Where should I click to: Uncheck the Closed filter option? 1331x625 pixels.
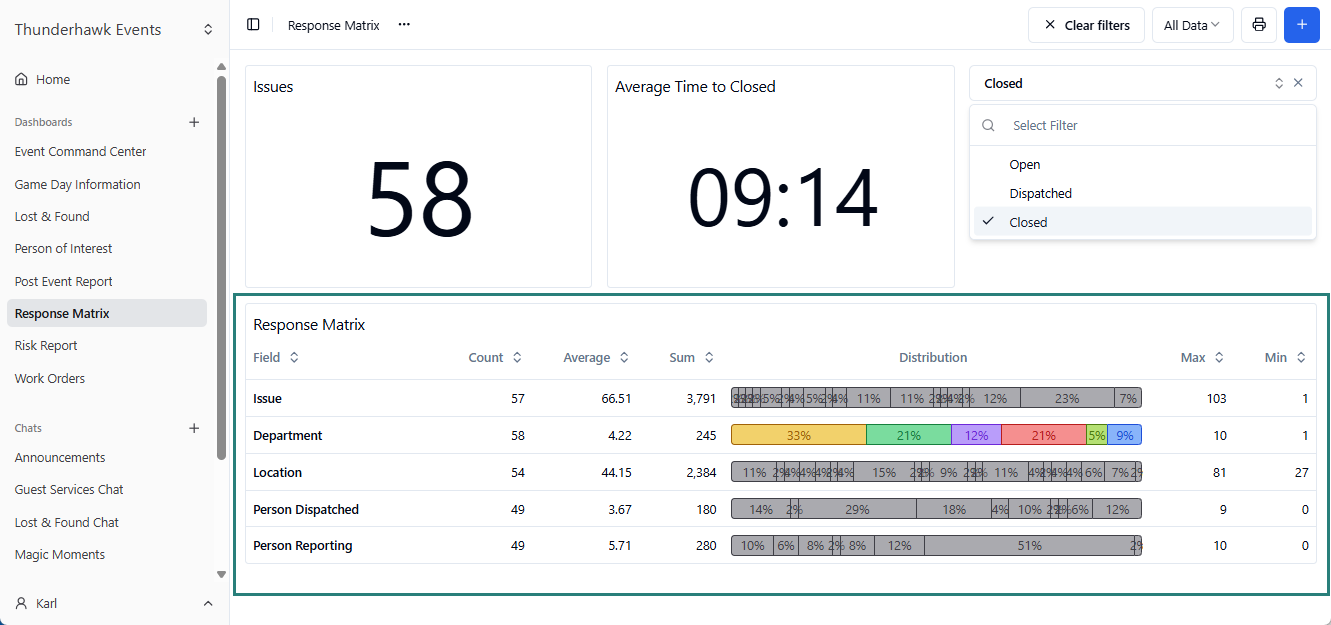(1028, 222)
